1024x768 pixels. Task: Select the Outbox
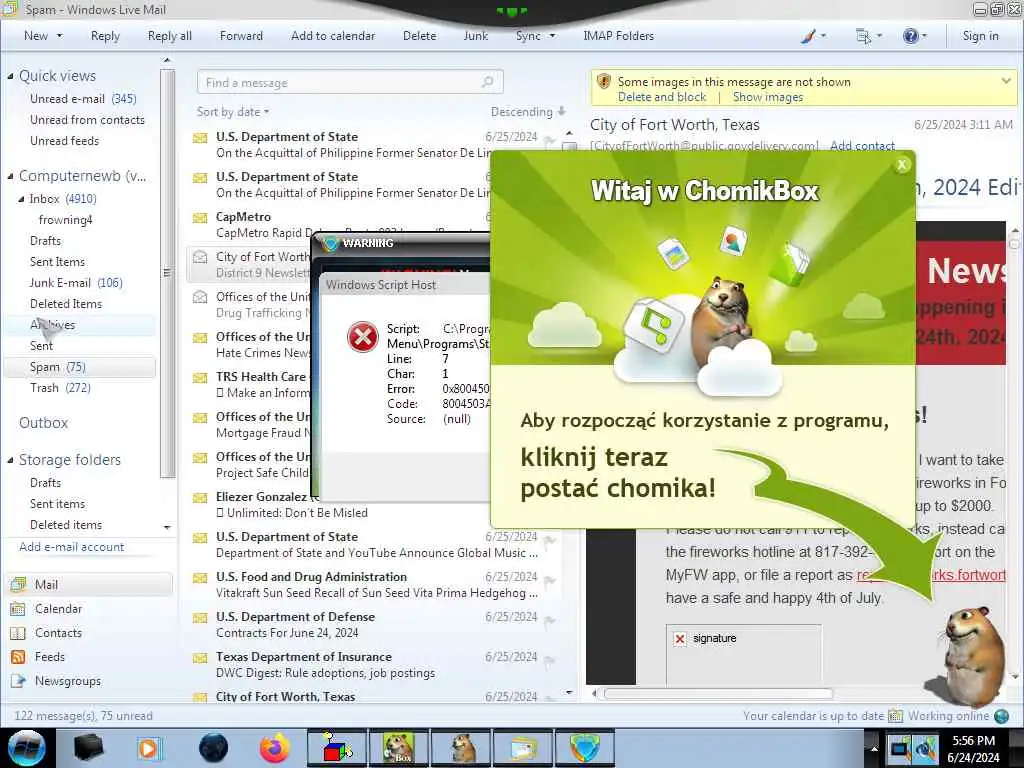click(43, 423)
